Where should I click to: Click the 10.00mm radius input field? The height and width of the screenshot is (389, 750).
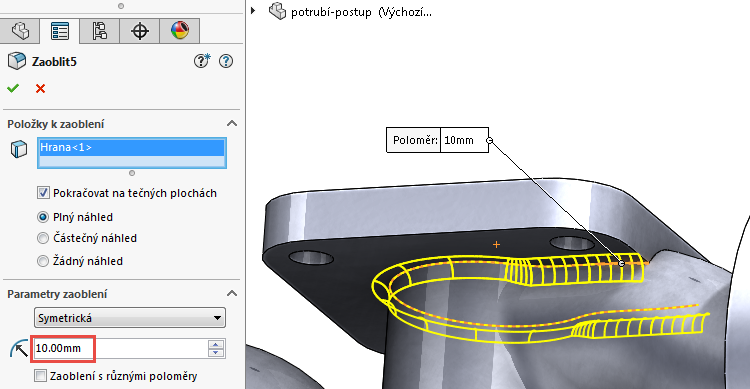121,348
